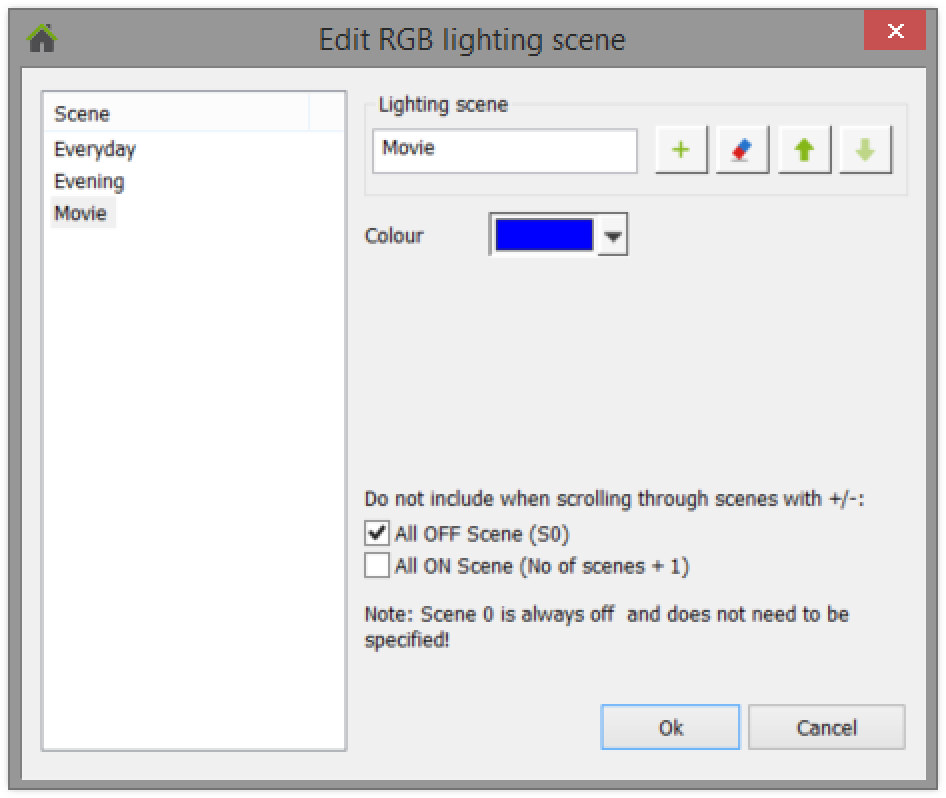Click the blue colour swatch
The width and height of the screenshot is (946, 798).
point(545,235)
